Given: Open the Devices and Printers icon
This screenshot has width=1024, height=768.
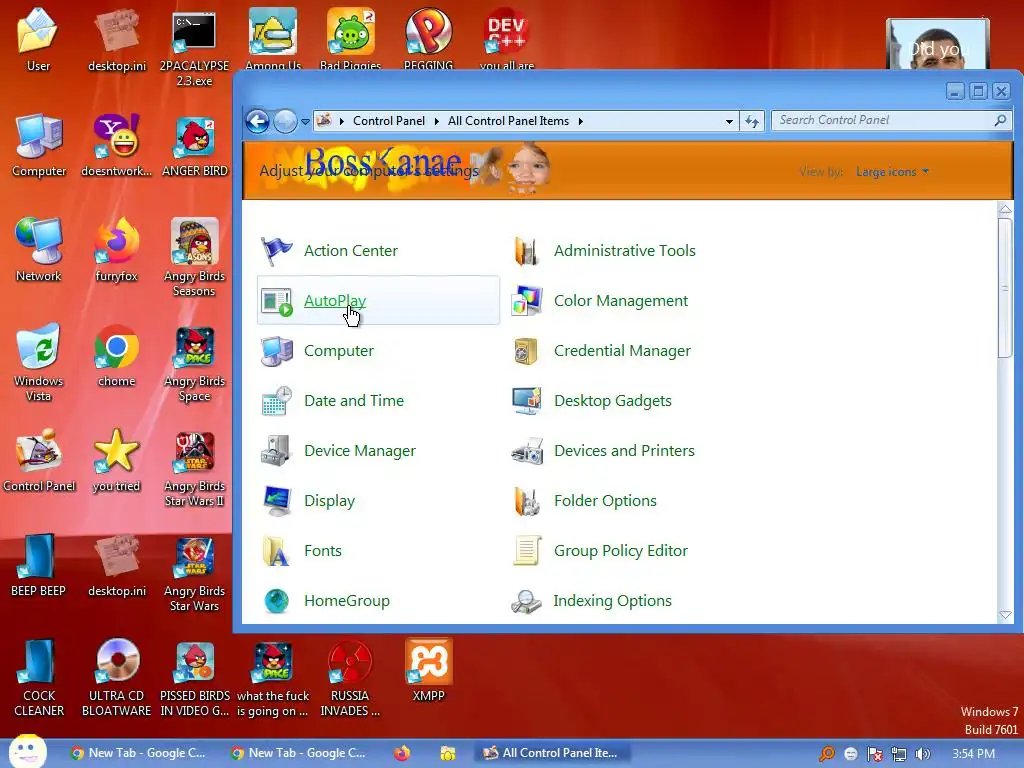Looking at the screenshot, I should pos(527,451).
